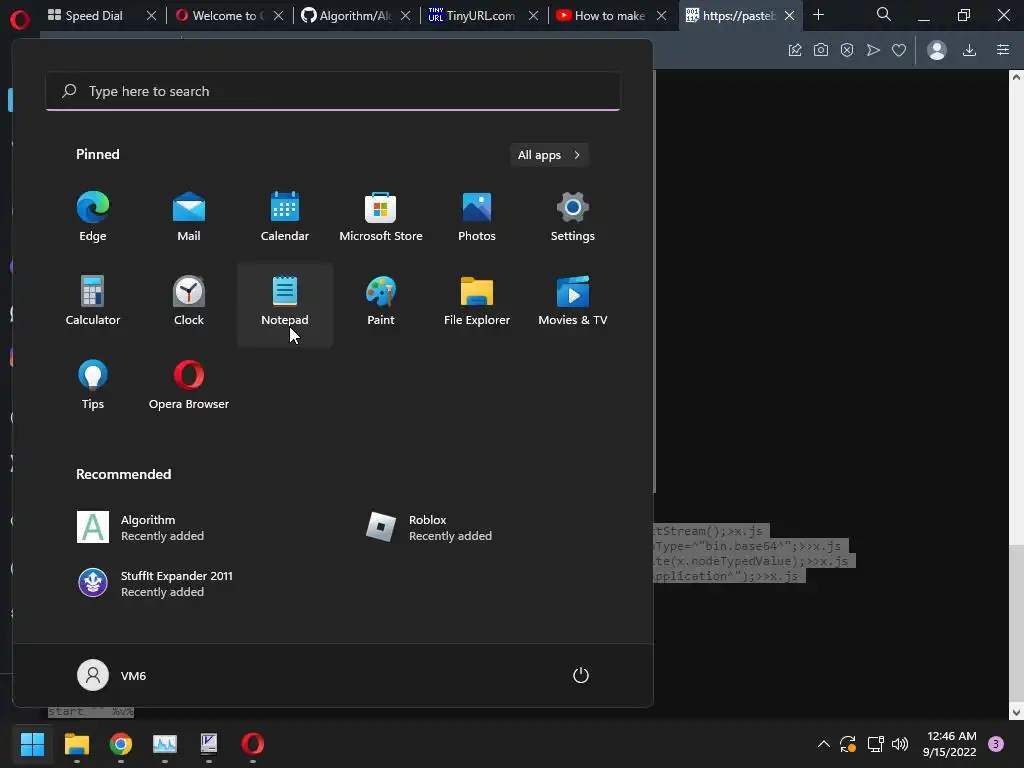Click the Type here to search field
Image resolution: width=1024 pixels, height=768 pixels.
[333, 91]
